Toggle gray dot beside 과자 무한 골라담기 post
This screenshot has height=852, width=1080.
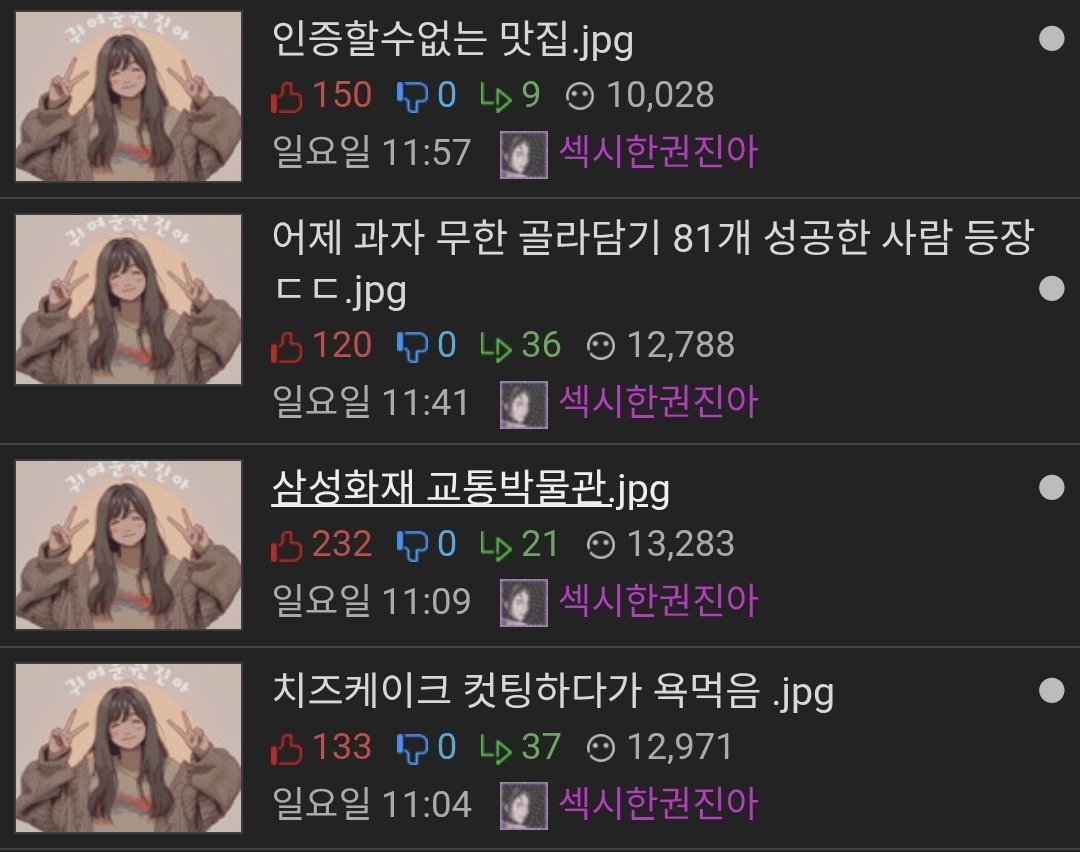[x=1051, y=289]
